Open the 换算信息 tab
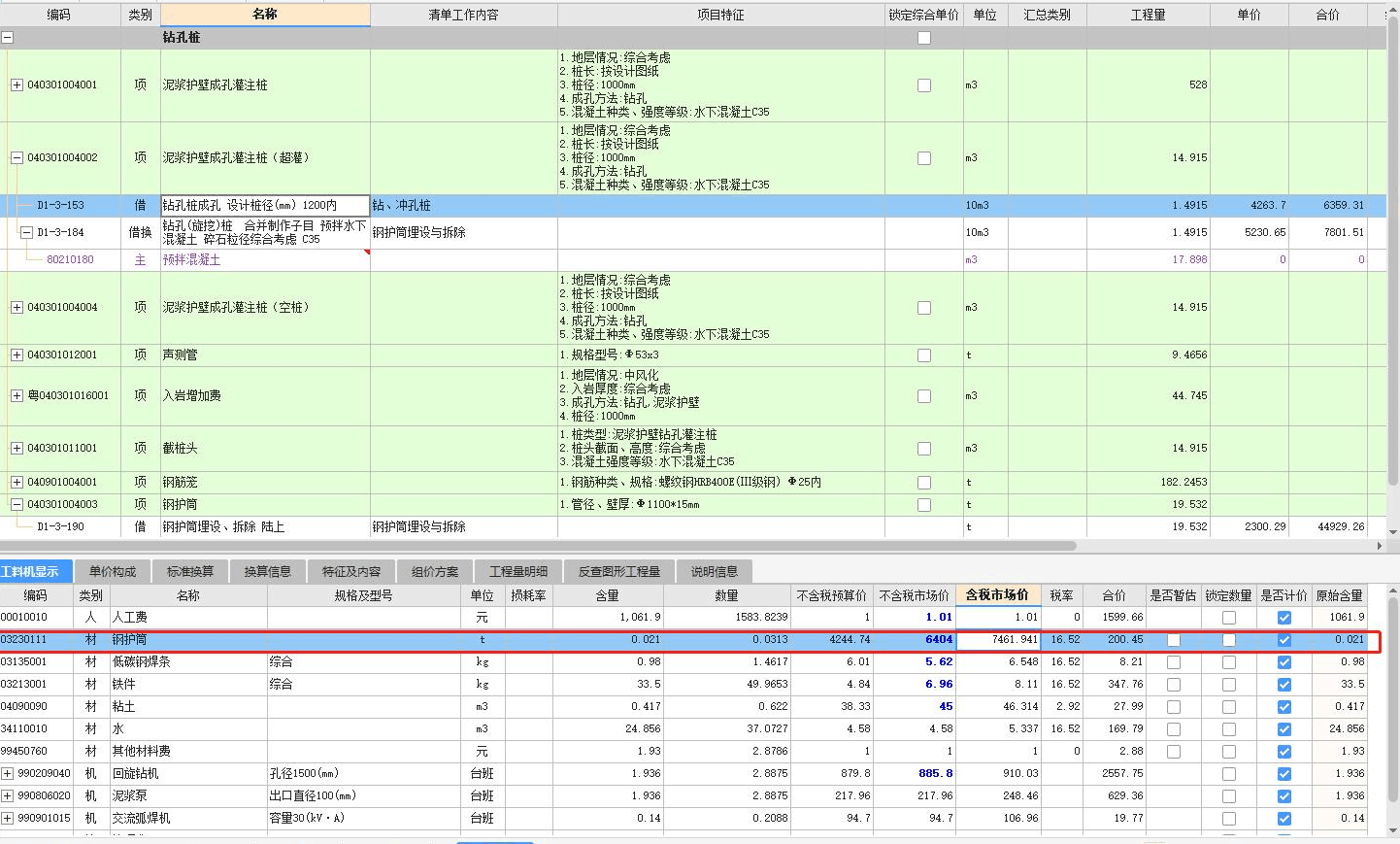The height and width of the screenshot is (844, 1400). click(x=268, y=571)
